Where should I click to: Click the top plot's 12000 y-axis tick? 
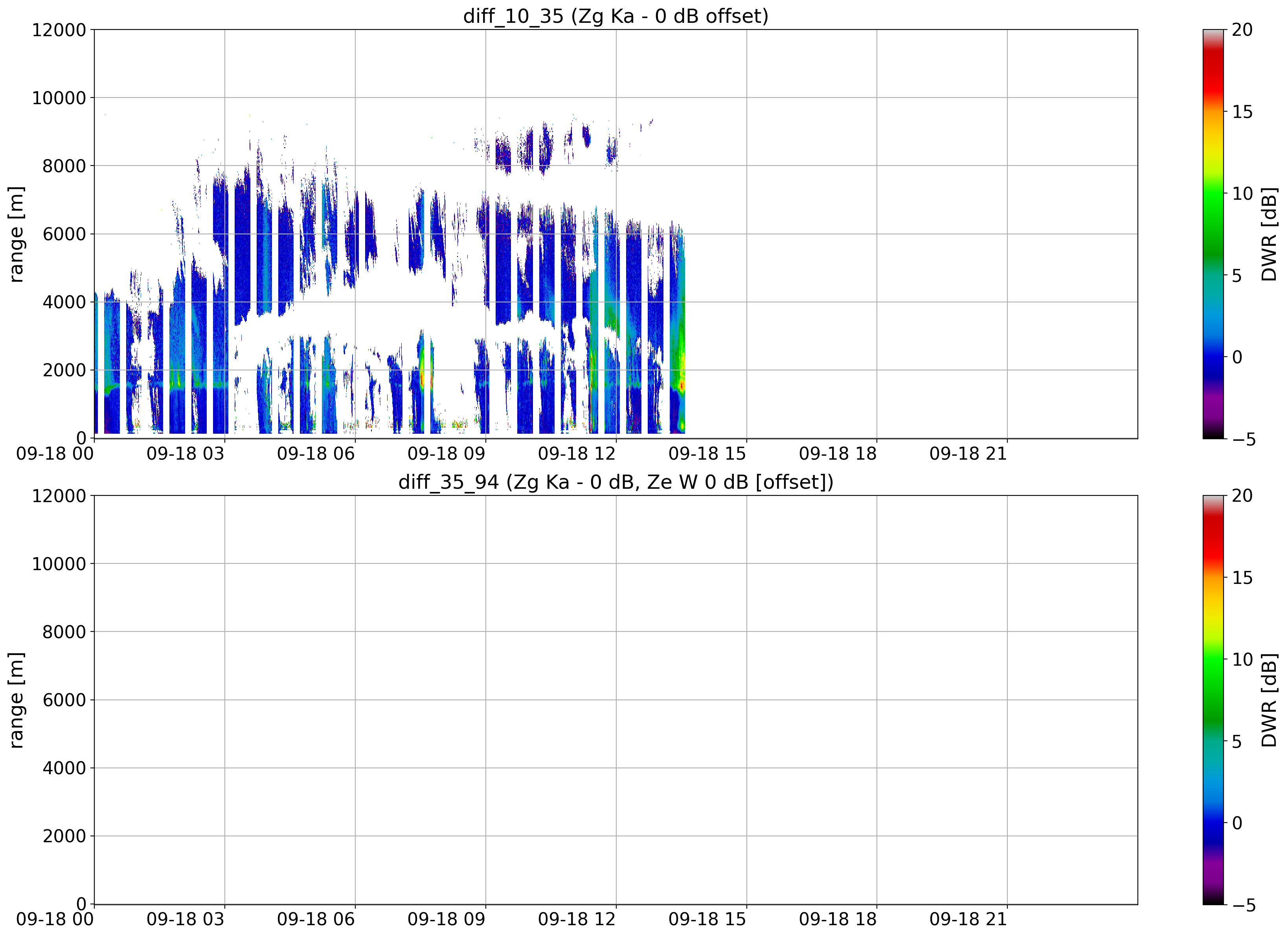59,29
